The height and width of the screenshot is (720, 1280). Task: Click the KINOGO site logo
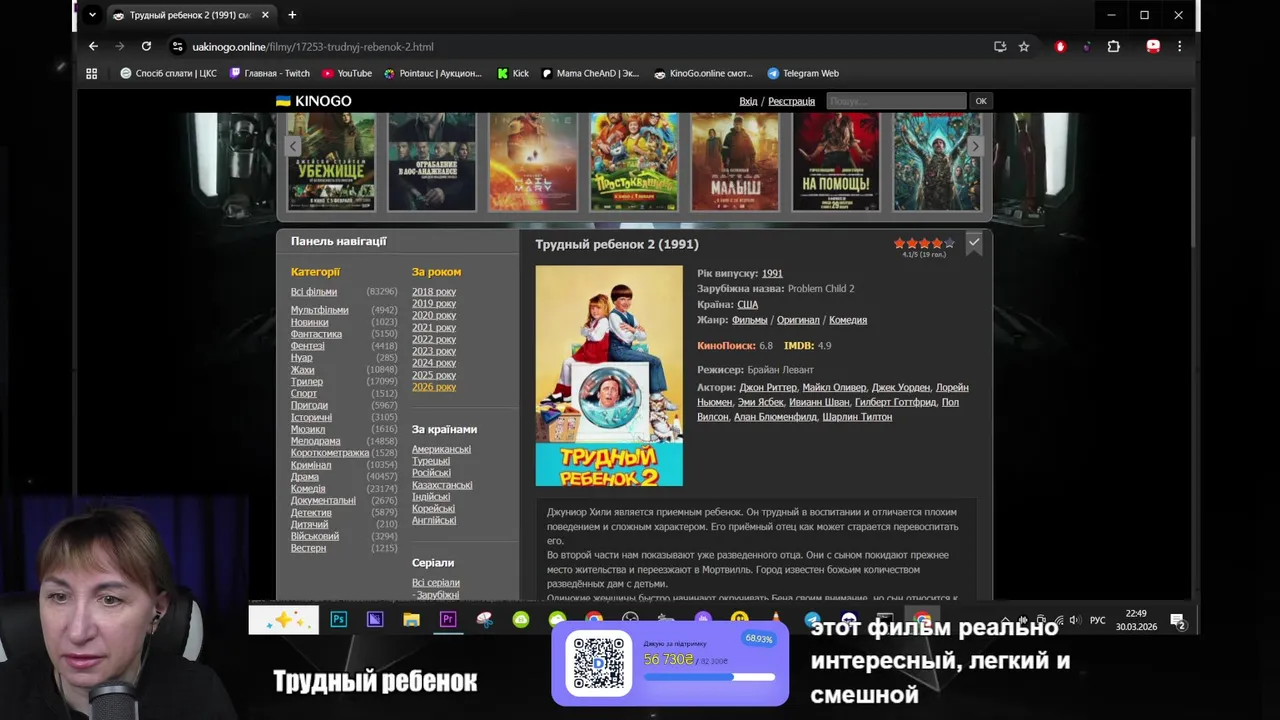(313, 101)
